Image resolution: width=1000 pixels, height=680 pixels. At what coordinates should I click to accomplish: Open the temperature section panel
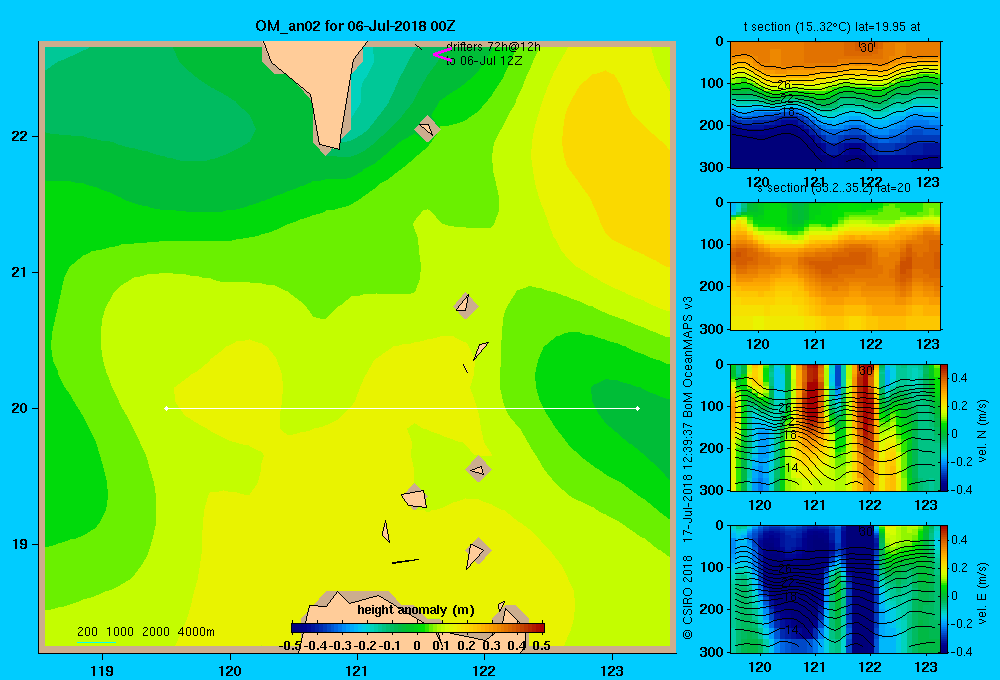(x=835, y=105)
